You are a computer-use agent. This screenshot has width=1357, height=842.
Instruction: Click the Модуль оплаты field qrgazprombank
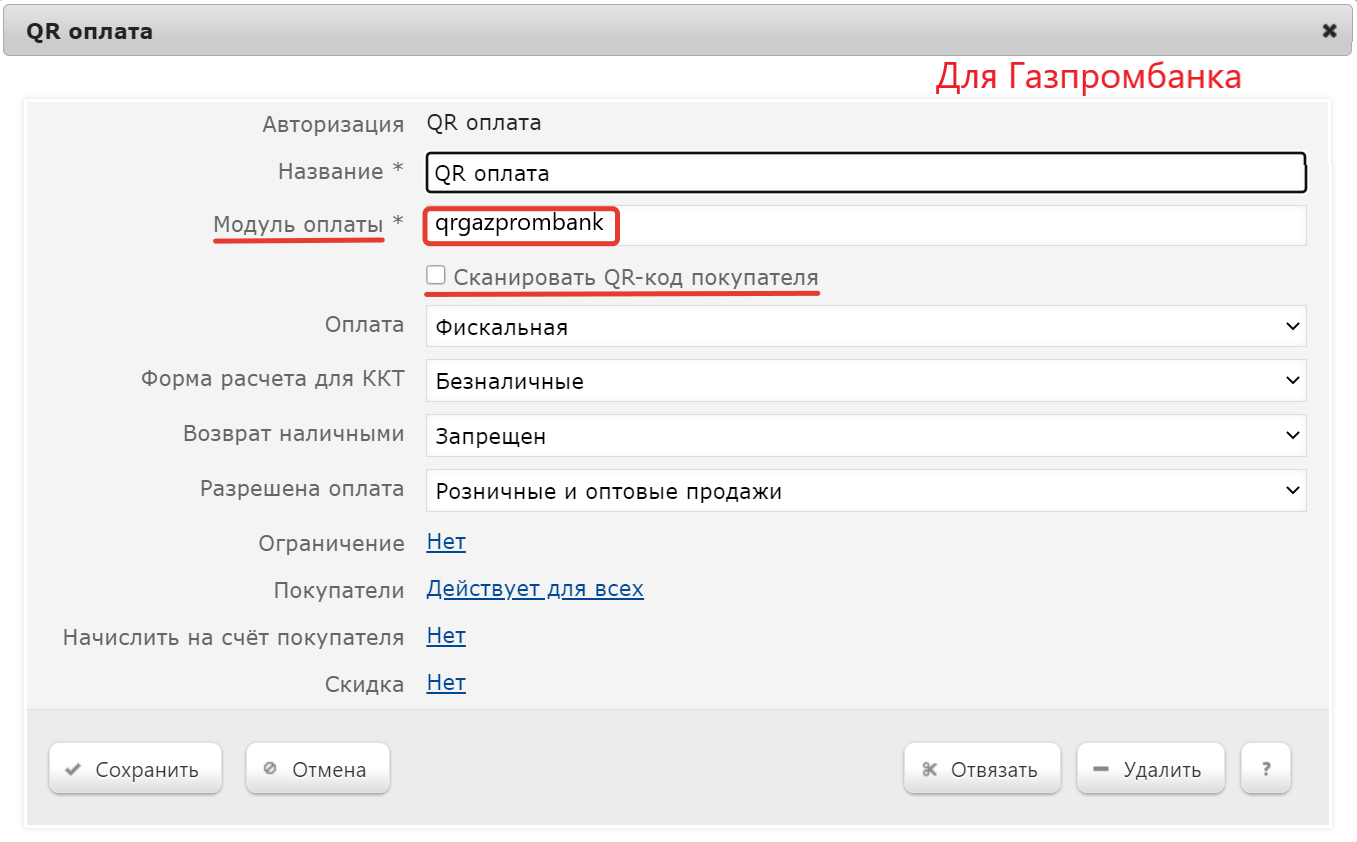(866, 225)
